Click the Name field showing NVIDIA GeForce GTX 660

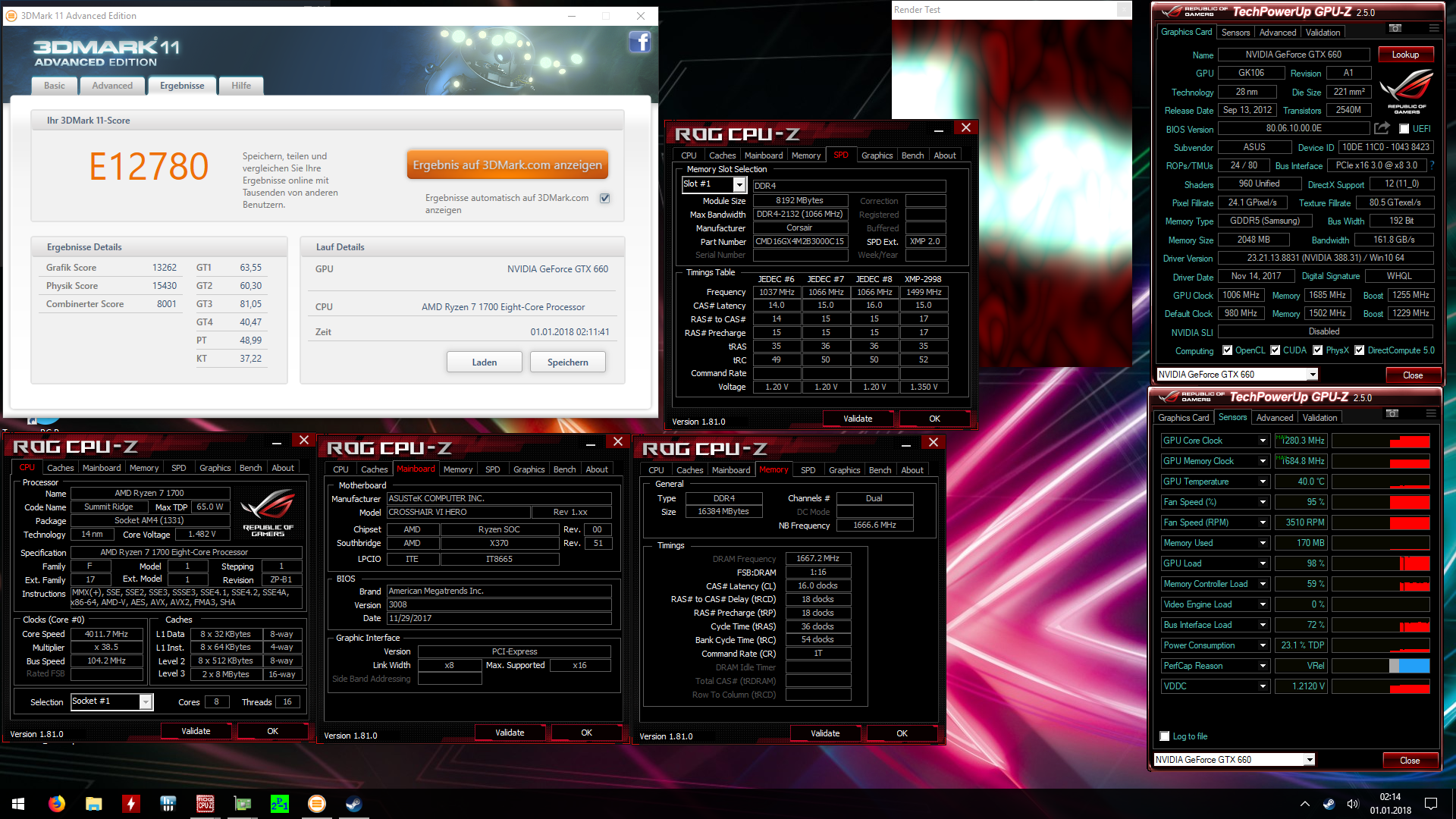(x=1293, y=55)
